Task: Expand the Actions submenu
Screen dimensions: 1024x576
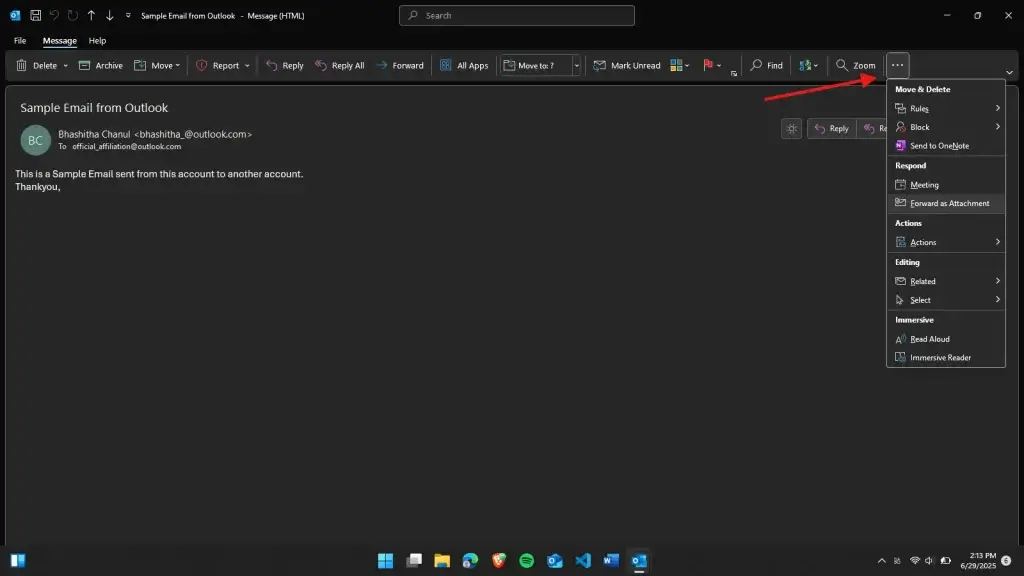Action: point(946,242)
